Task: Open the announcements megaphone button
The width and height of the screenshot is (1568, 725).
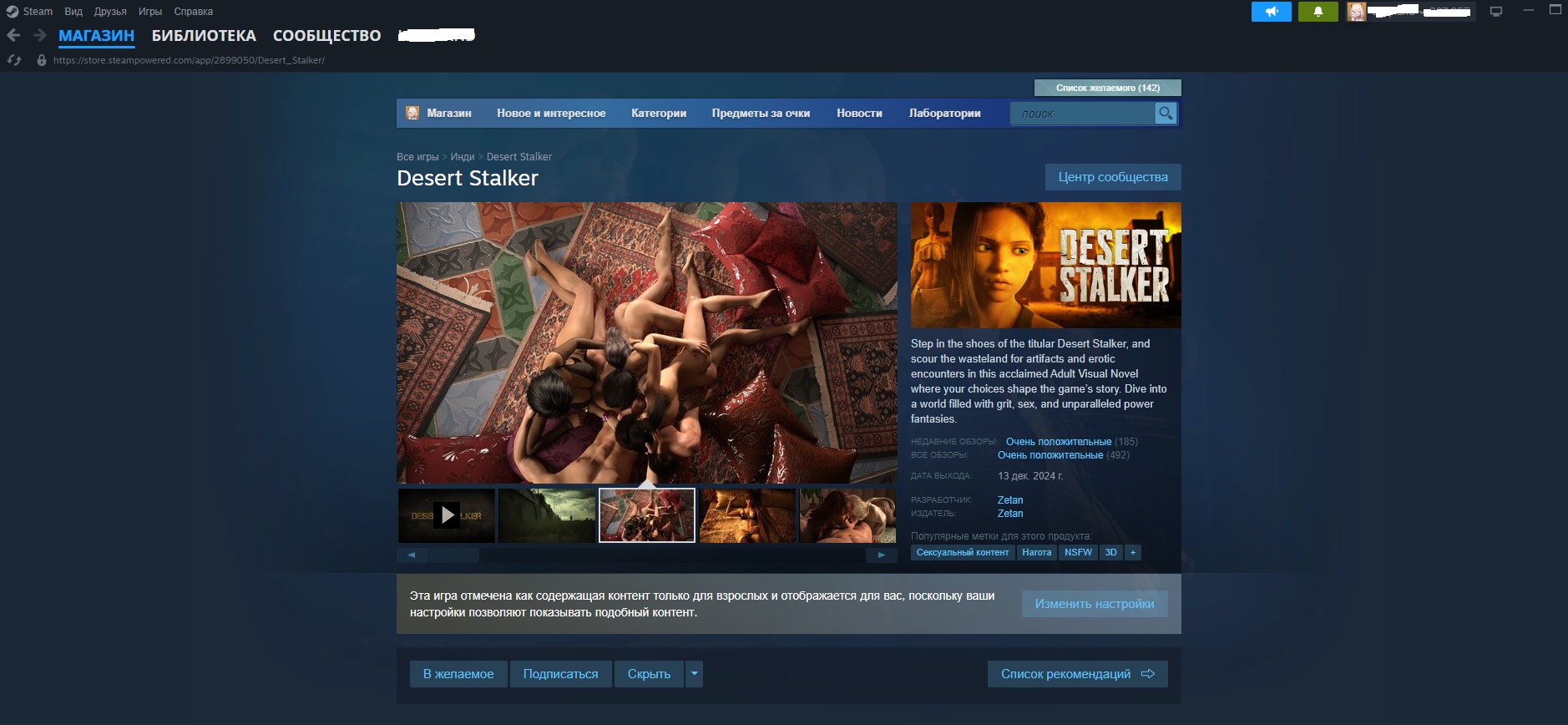Action: click(x=1271, y=12)
